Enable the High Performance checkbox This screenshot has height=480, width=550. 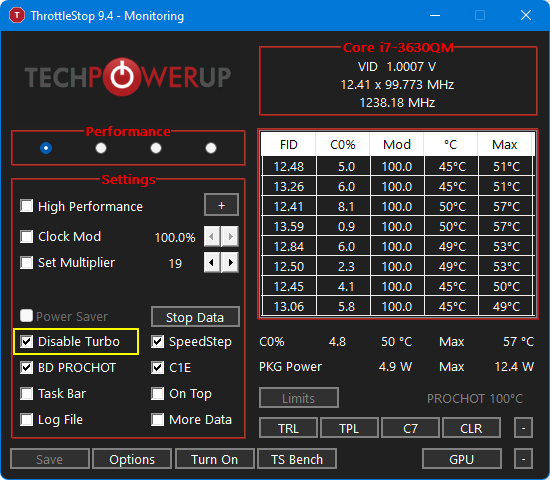pos(27,206)
